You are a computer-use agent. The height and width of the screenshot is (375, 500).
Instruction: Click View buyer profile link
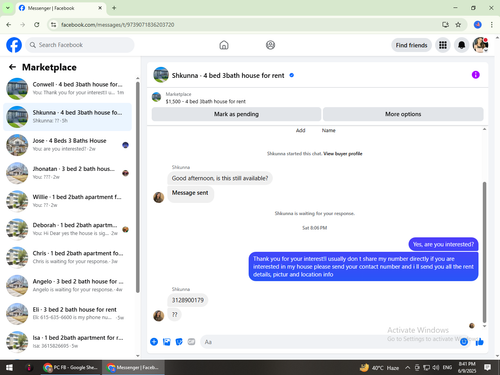click(343, 154)
